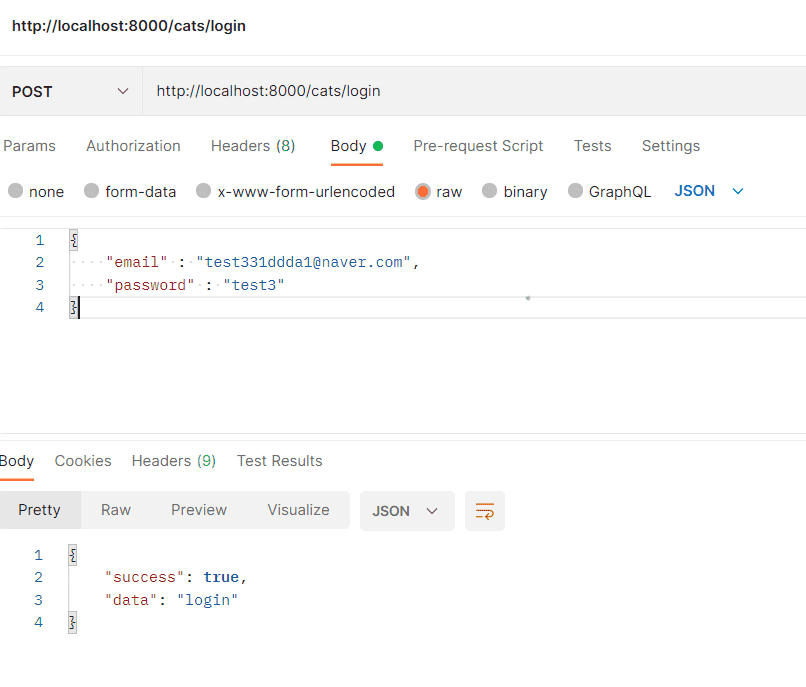The height and width of the screenshot is (687, 806).
Task: Toggle the response word wrap icon
Action: 485,511
